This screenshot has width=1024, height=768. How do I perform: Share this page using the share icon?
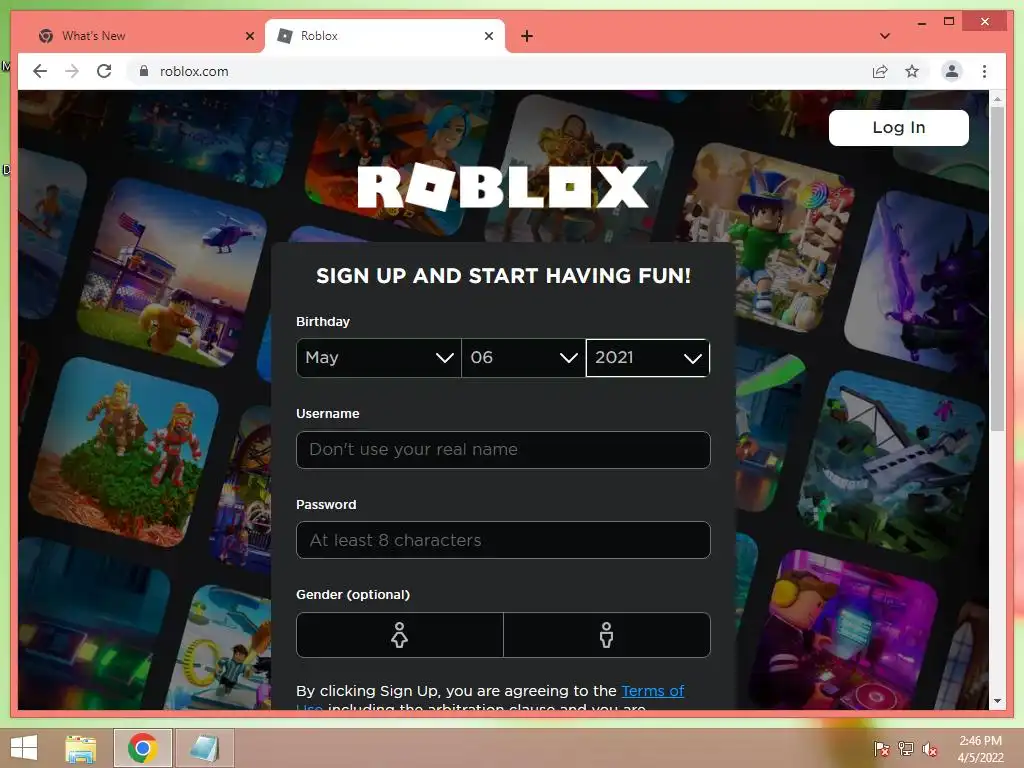(x=880, y=71)
